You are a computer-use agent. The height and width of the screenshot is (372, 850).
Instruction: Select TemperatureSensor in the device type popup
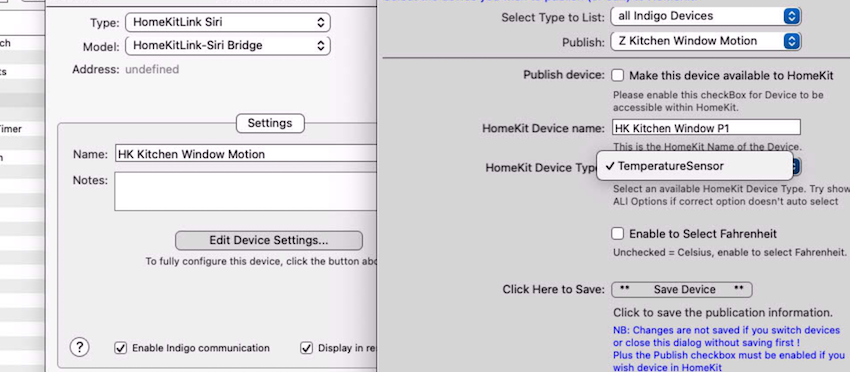click(x=694, y=166)
